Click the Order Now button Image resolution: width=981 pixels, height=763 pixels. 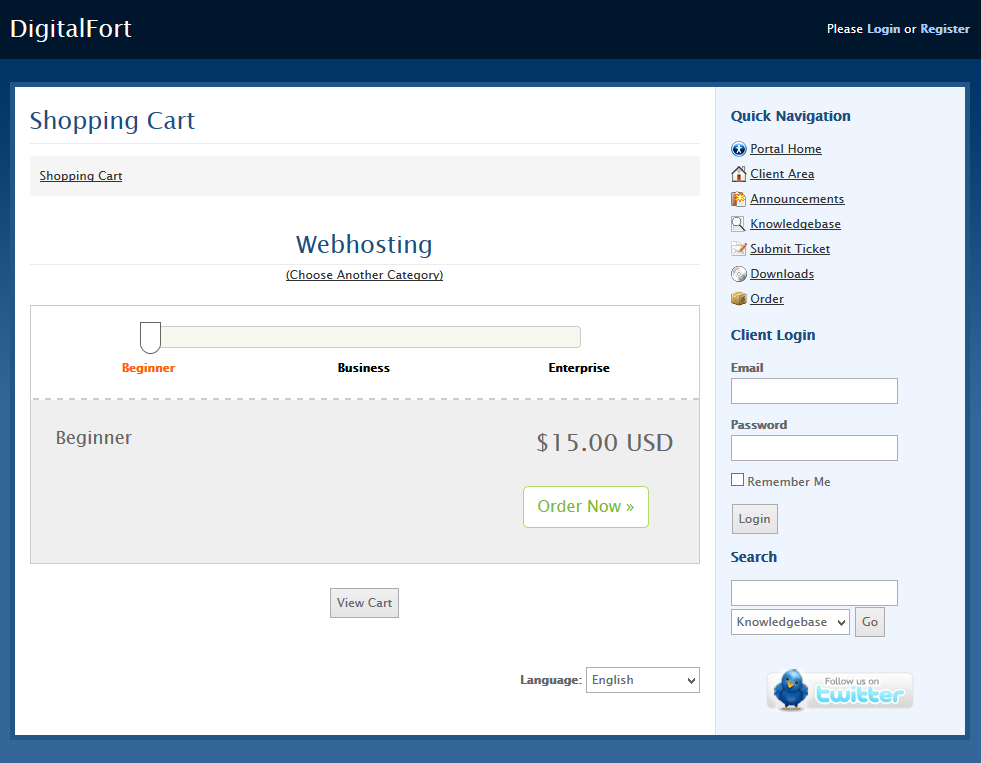pyautogui.click(x=586, y=507)
